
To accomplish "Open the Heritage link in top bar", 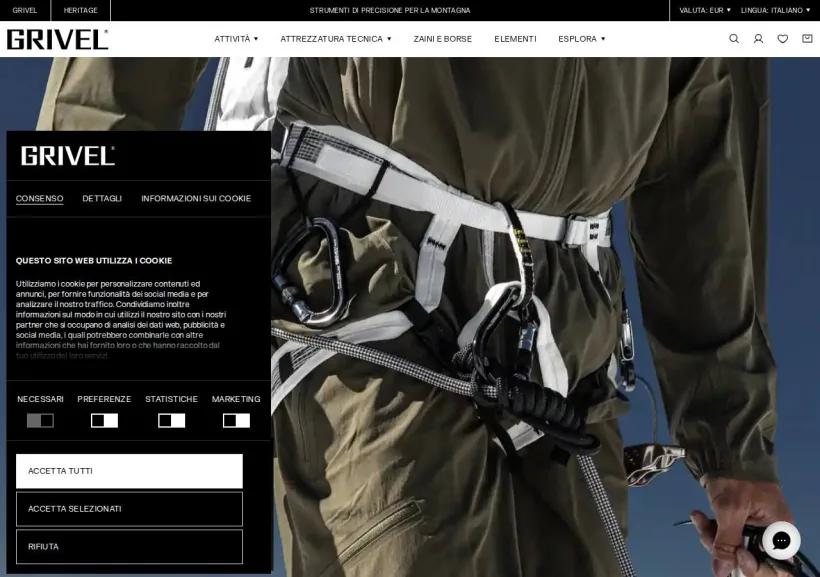I will 81,10.
